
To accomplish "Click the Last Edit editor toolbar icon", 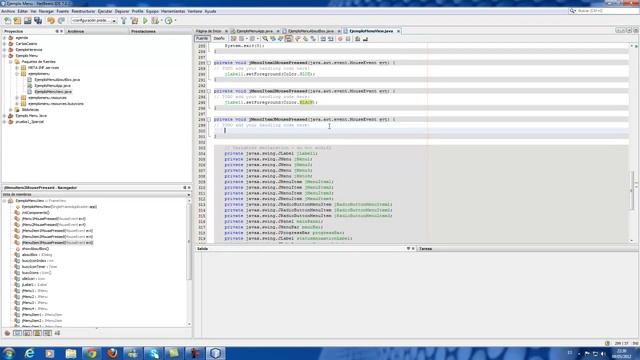I will (233, 39).
